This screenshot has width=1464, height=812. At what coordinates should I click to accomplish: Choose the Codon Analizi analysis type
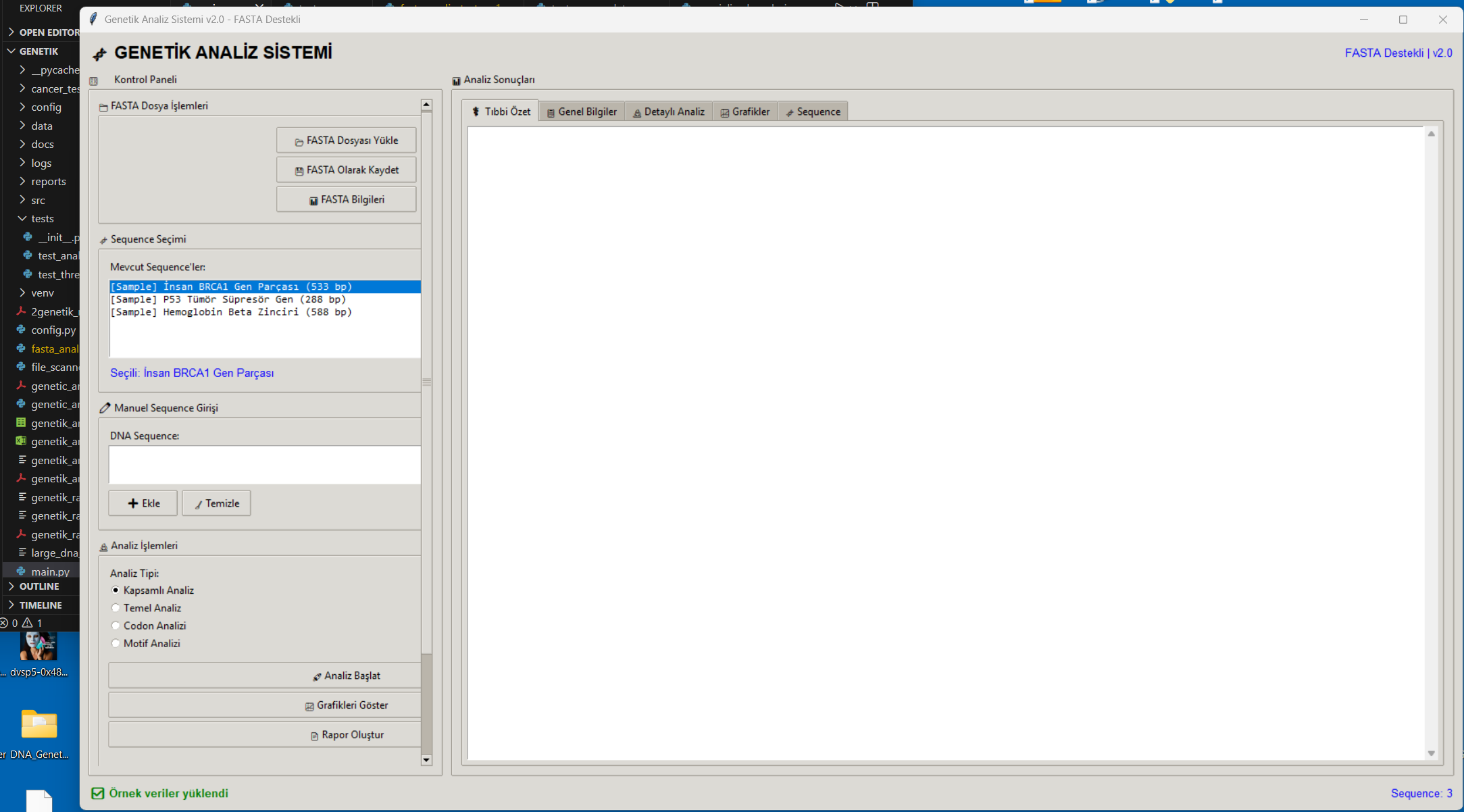pos(116,626)
